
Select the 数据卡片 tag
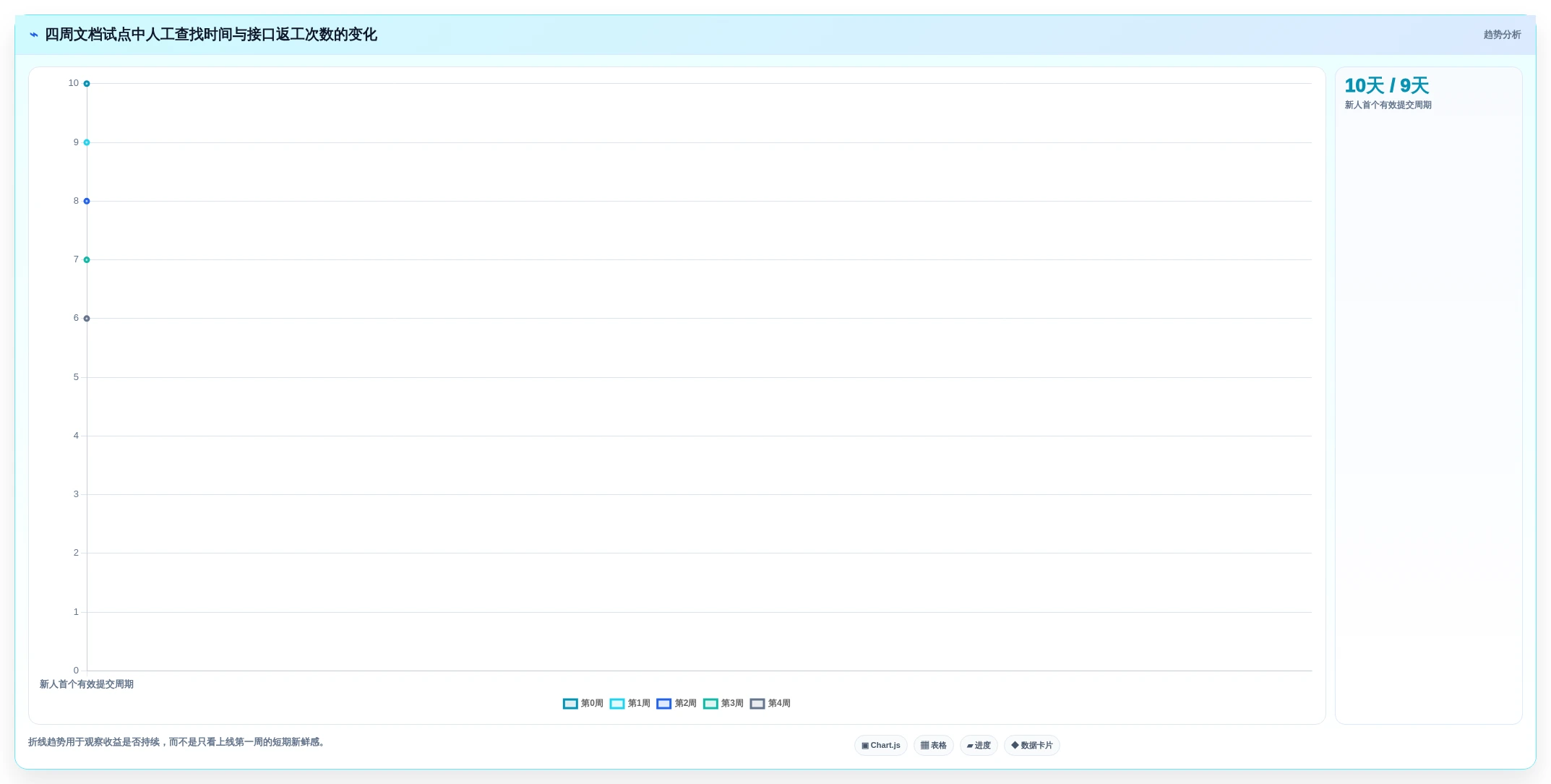click(1031, 745)
